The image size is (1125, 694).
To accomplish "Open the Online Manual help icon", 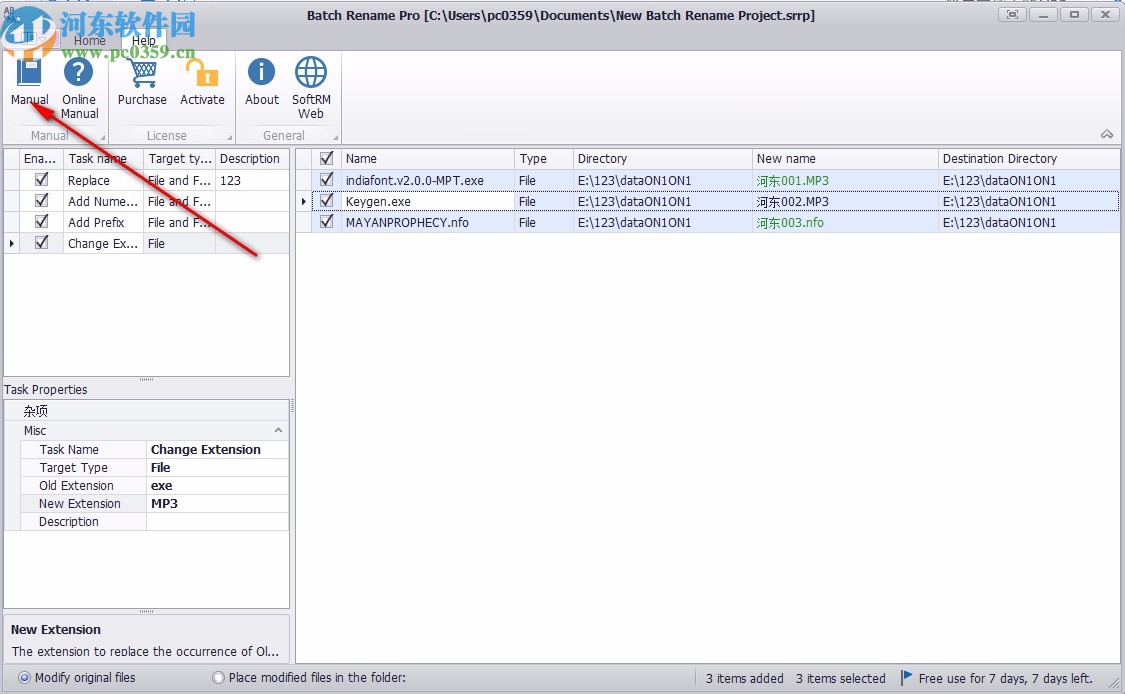I will [x=79, y=74].
